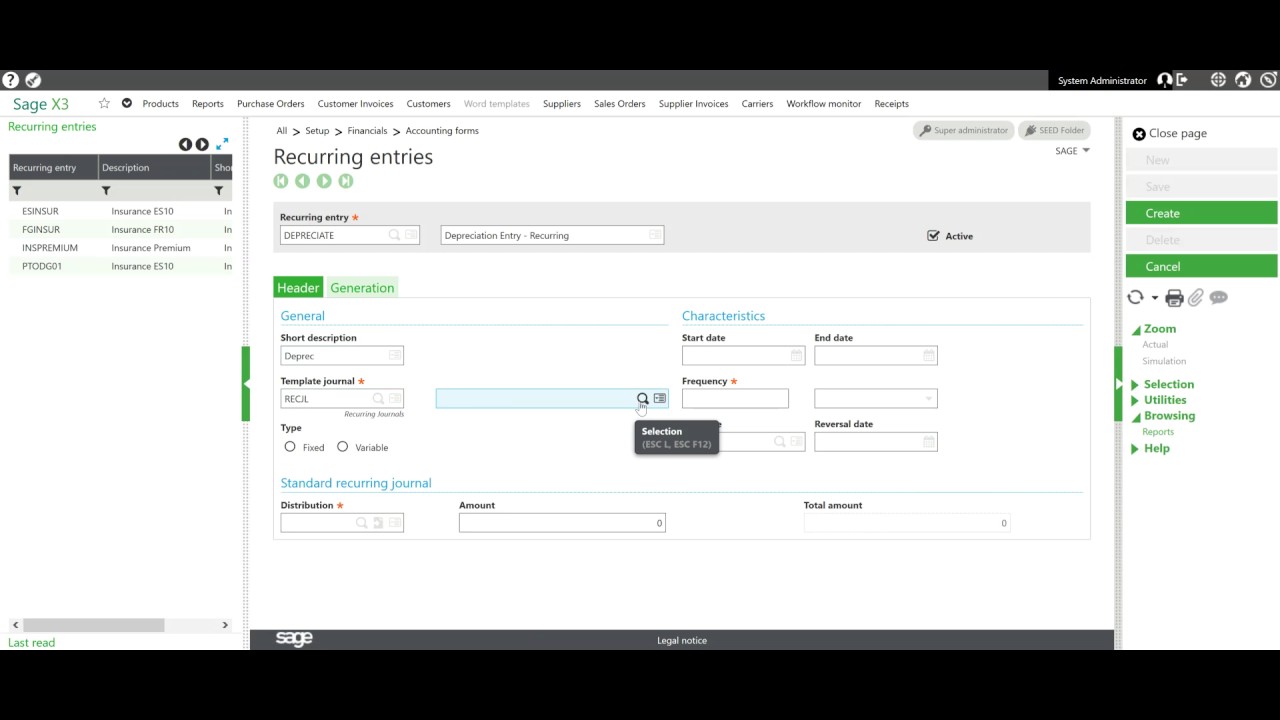Click the globe site map icon
This screenshot has width=1280, height=720.
point(1218,80)
